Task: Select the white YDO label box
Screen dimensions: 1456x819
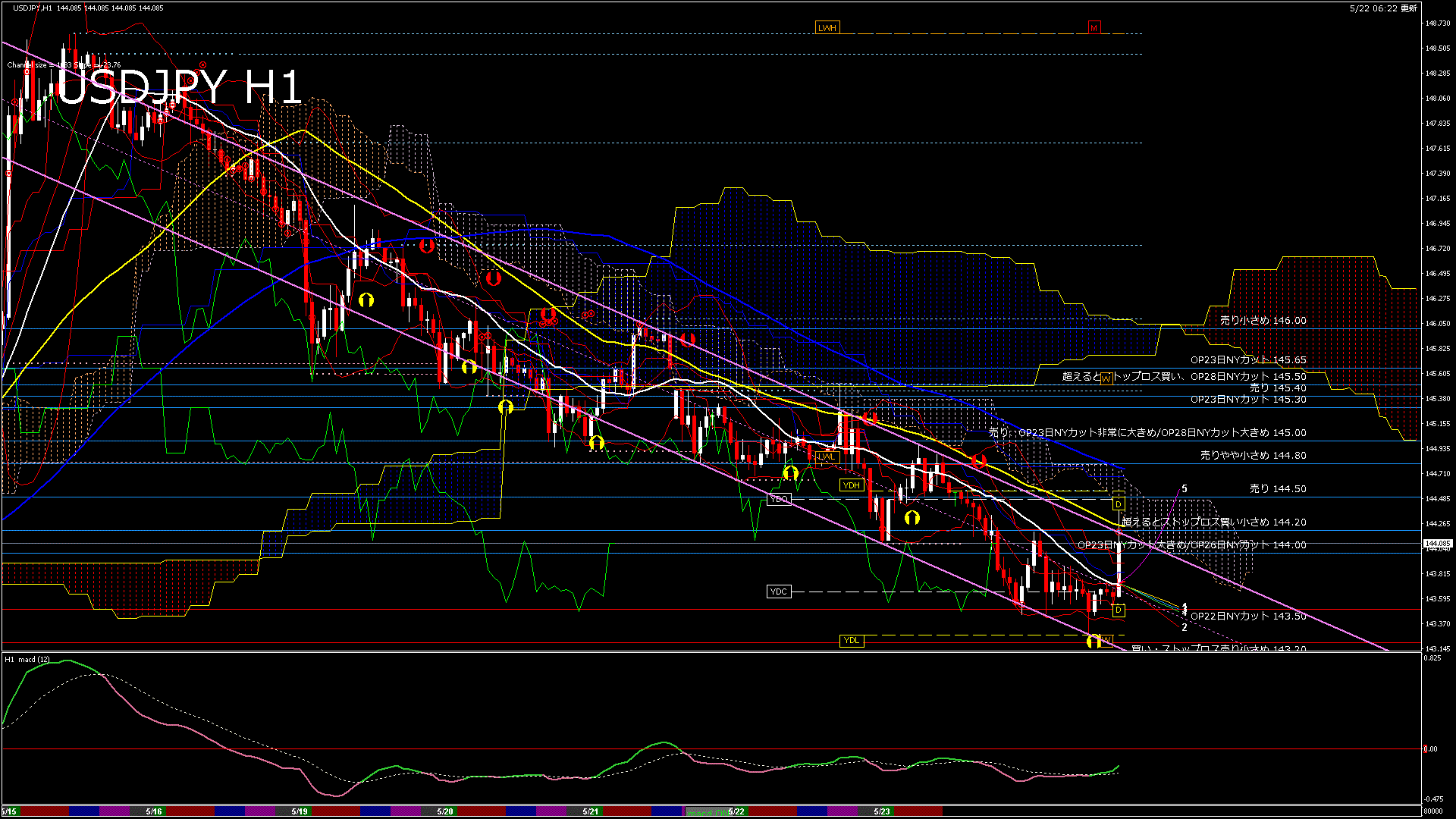Action: pos(779,499)
